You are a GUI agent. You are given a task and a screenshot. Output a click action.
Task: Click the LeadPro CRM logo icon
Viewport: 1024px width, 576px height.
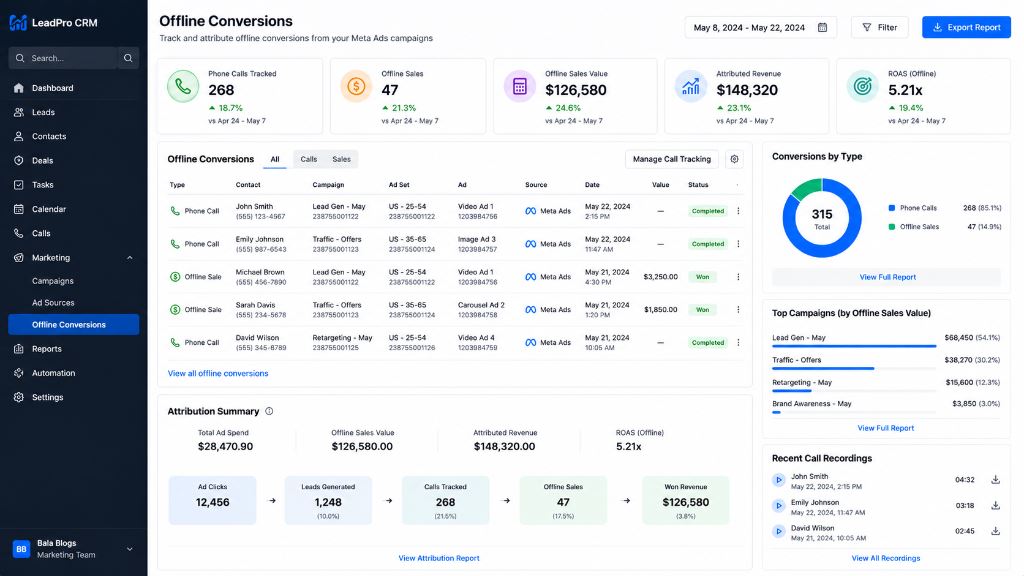pos(18,22)
